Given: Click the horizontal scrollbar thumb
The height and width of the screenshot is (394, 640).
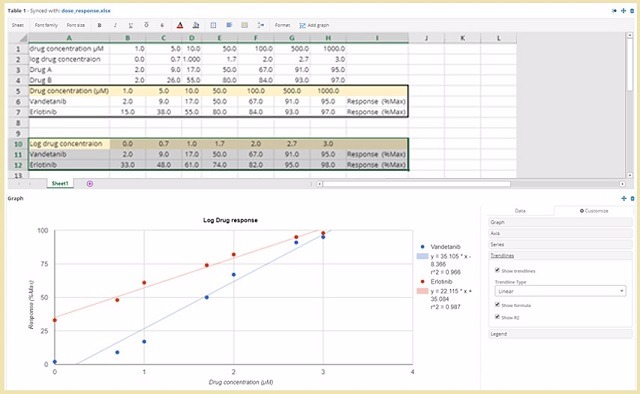Looking at the screenshot, I should pos(416,184).
